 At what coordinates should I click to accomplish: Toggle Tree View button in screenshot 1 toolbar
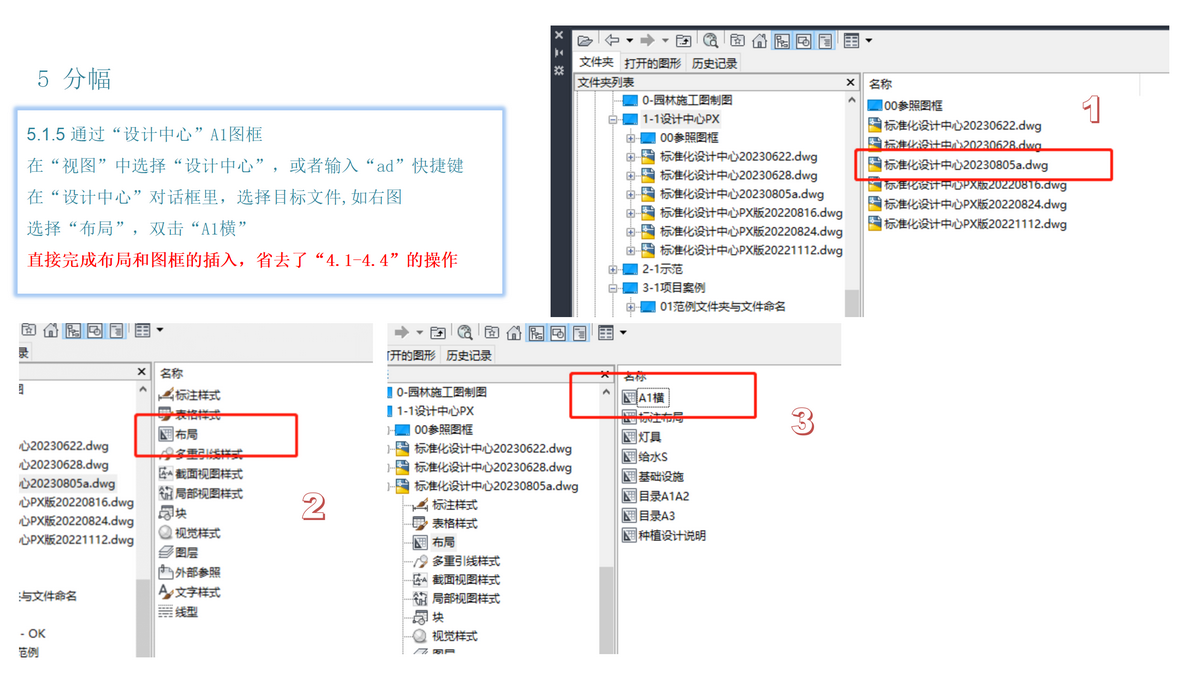coord(782,41)
